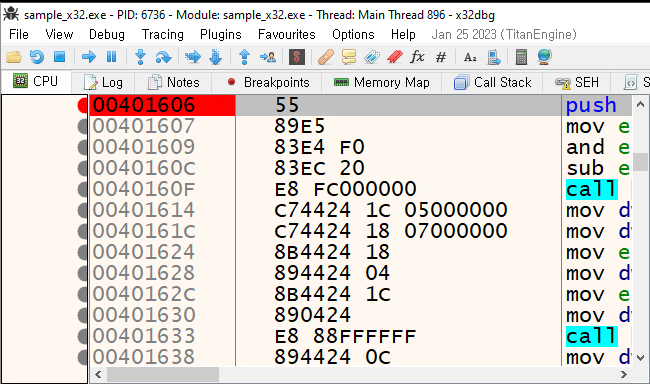The width and height of the screenshot is (650, 384).
Task: Click the horizontal scroll-right arrow
Action: click(x=624, y=374)
